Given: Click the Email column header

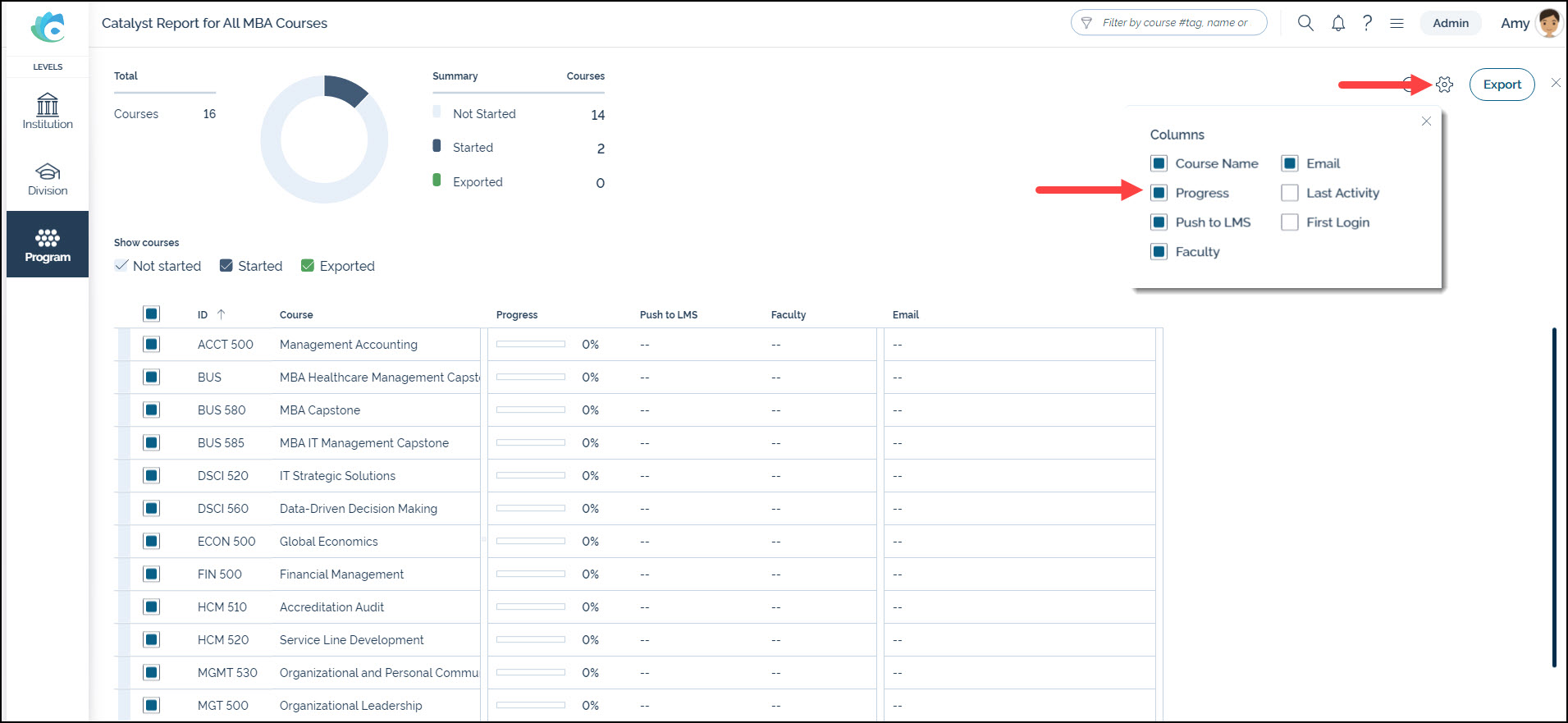Looking at the screenshot, I should coord(906,315).
